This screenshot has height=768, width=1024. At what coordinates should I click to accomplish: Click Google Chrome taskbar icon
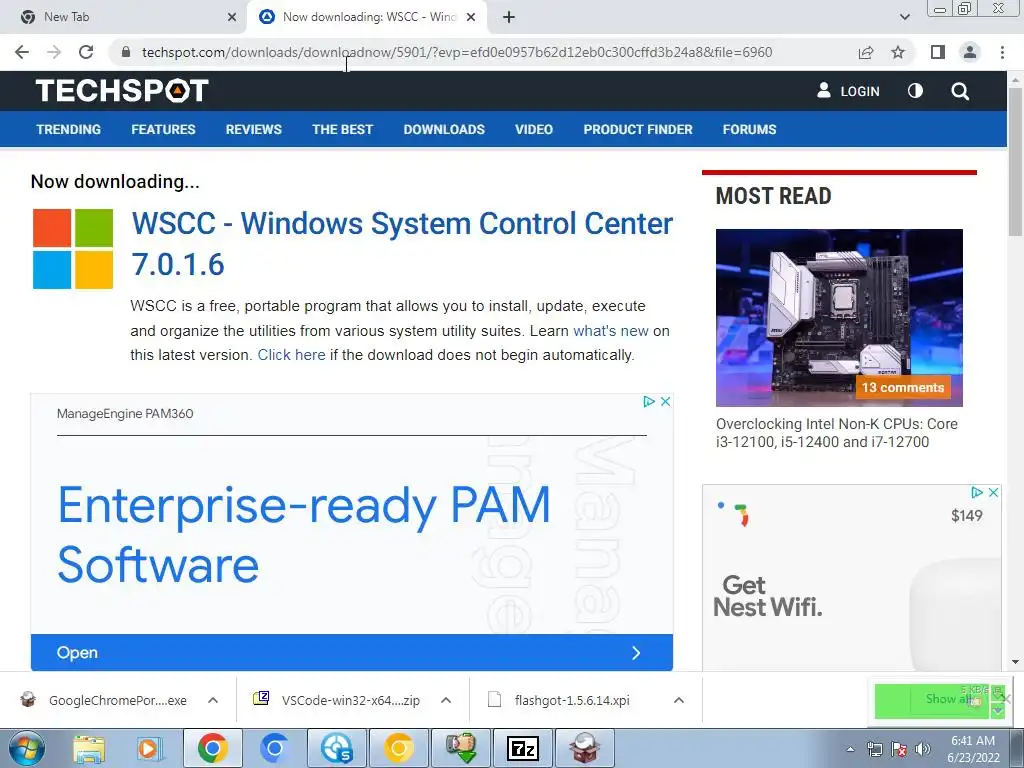pos(213,749)
